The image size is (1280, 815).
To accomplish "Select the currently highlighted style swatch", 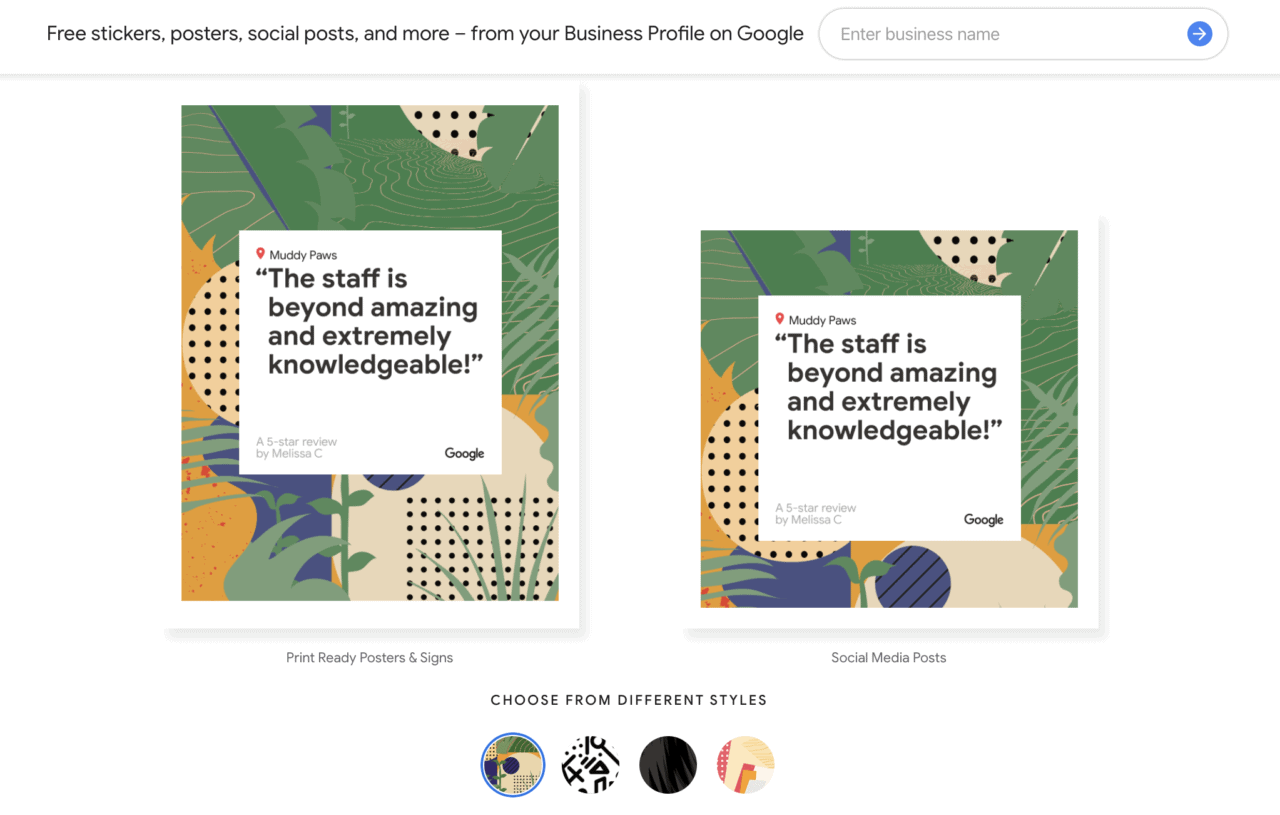I will pos(512,764).
